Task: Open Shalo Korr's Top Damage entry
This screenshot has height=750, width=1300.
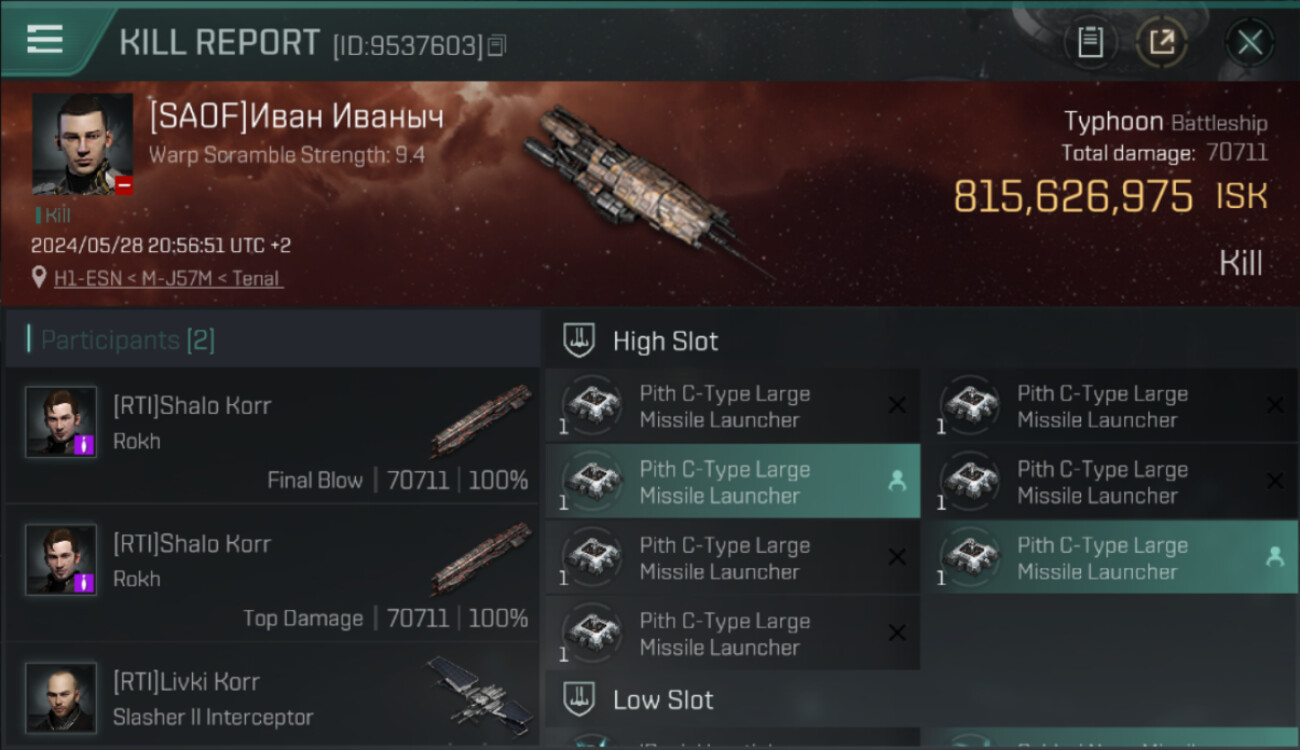Action: pyautogui.click(x=272, y=574)
